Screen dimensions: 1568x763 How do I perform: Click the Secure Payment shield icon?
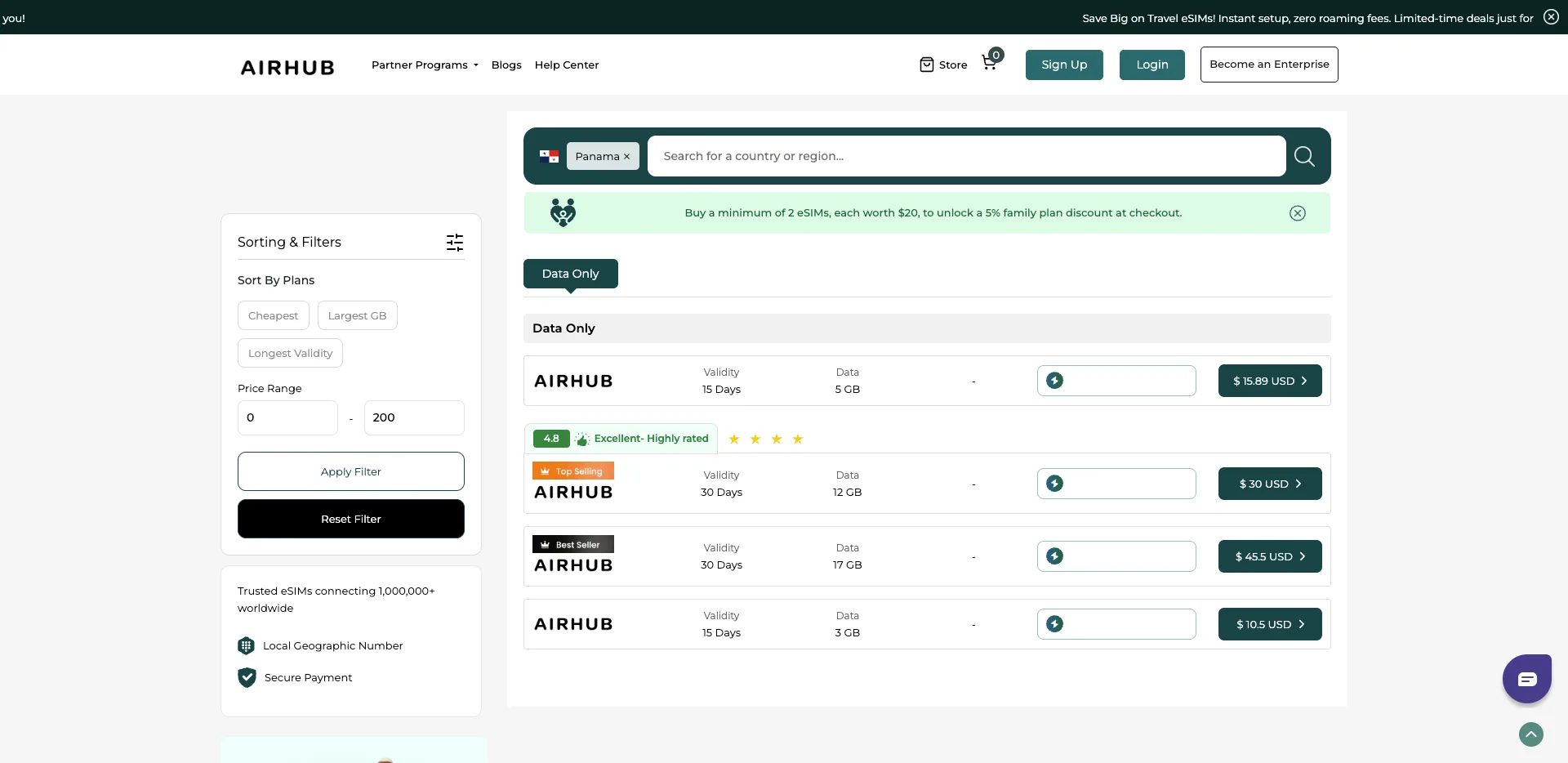tap(247, 677)
